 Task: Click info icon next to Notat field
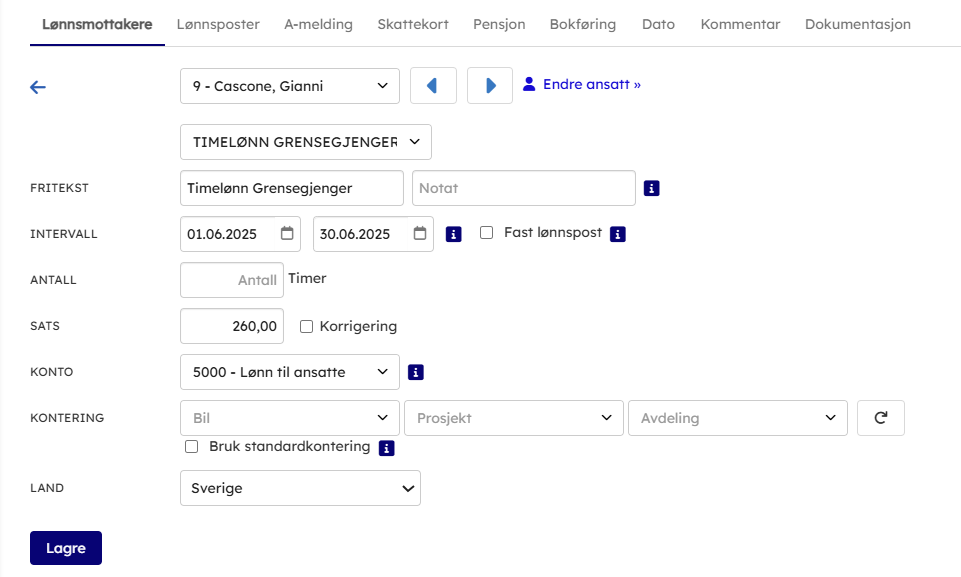[652, 188]
